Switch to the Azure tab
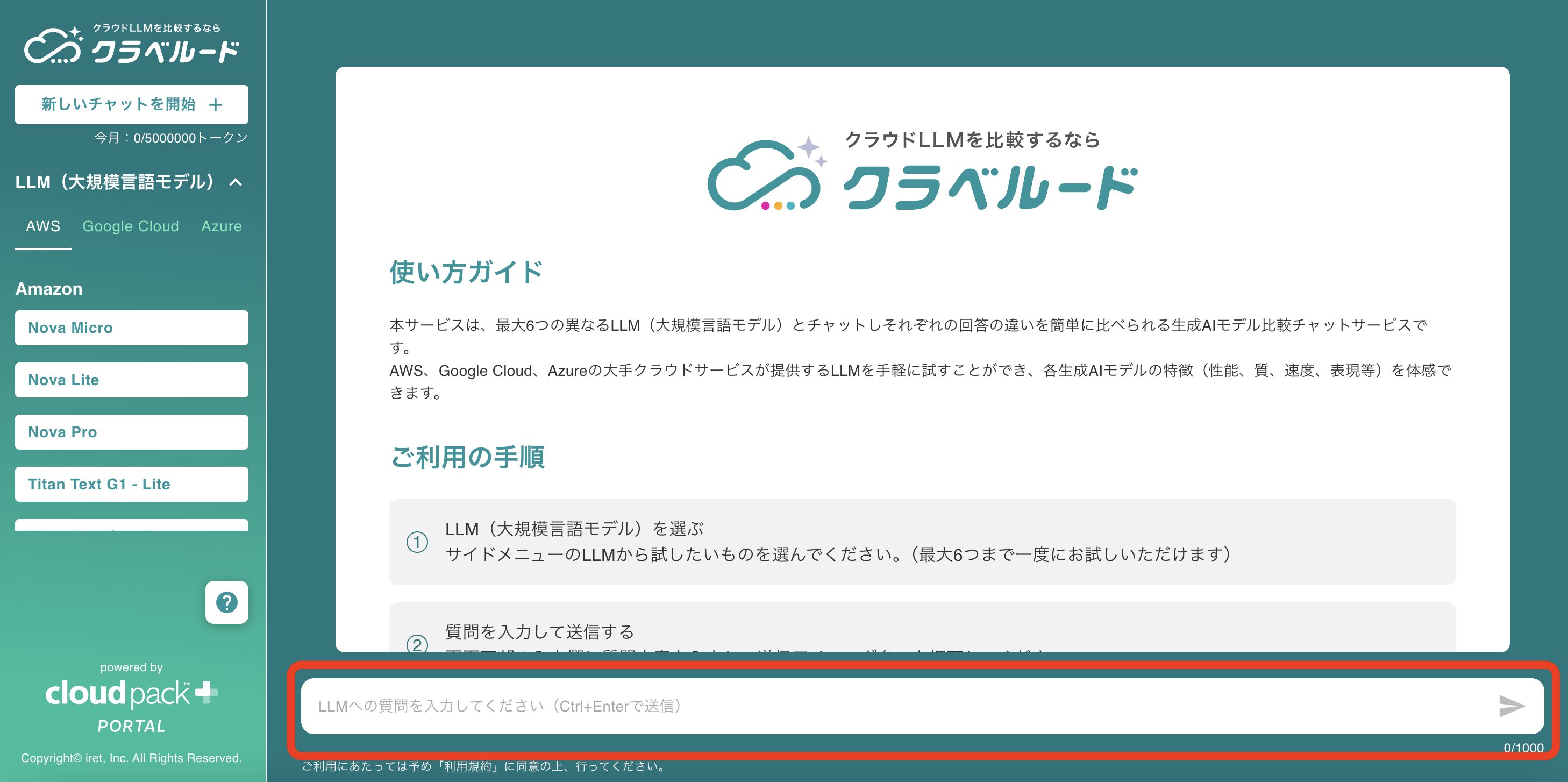The height and width of the screenshot is (782, 1568). tap(222, 226)
